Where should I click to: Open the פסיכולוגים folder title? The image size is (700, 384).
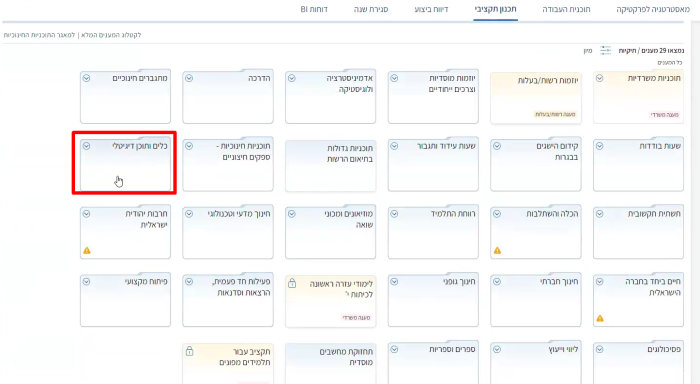(664, 350)
